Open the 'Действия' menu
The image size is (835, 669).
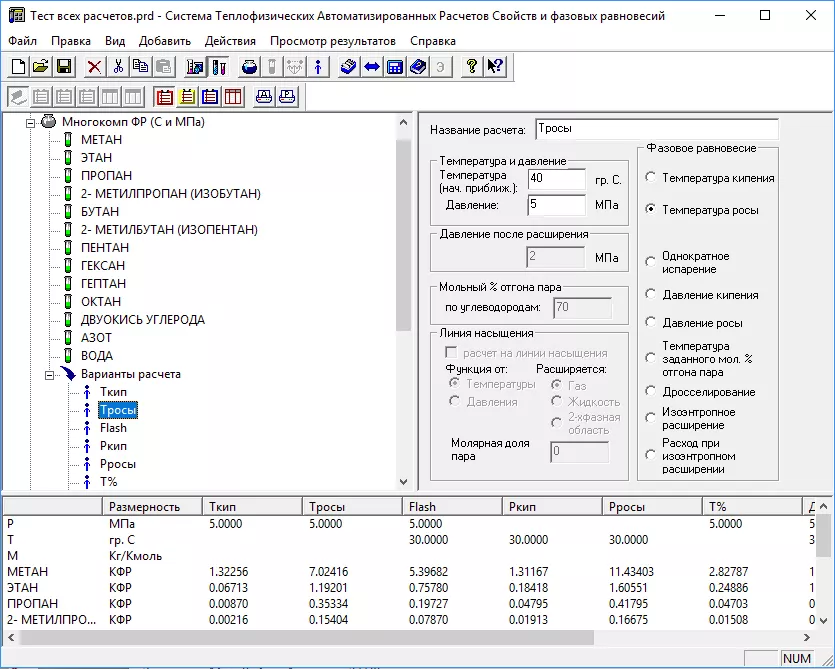[x=229, y=41]
